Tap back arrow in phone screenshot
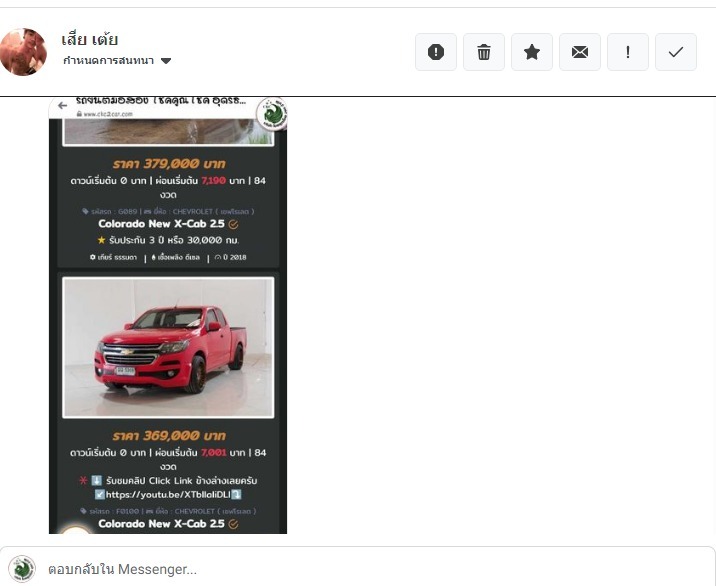Screen dimensions: 716x586 [63, 106]
